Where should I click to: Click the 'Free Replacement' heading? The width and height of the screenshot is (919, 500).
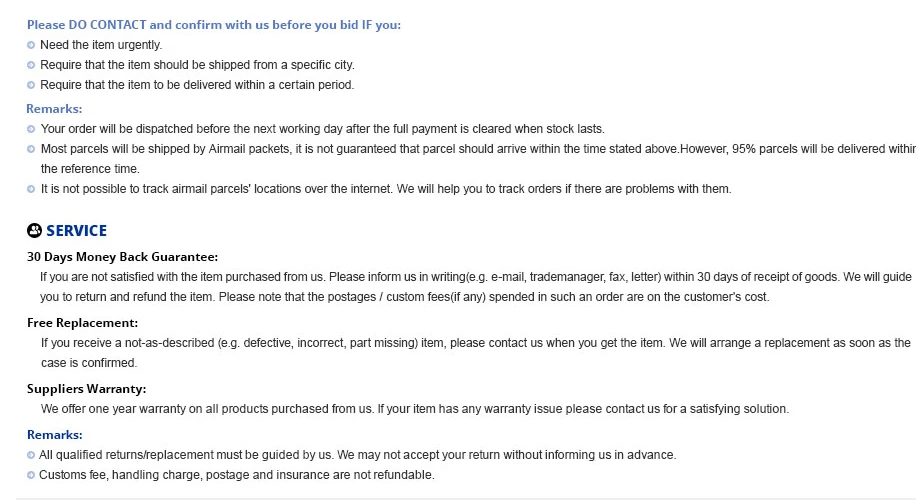point(83,323)
